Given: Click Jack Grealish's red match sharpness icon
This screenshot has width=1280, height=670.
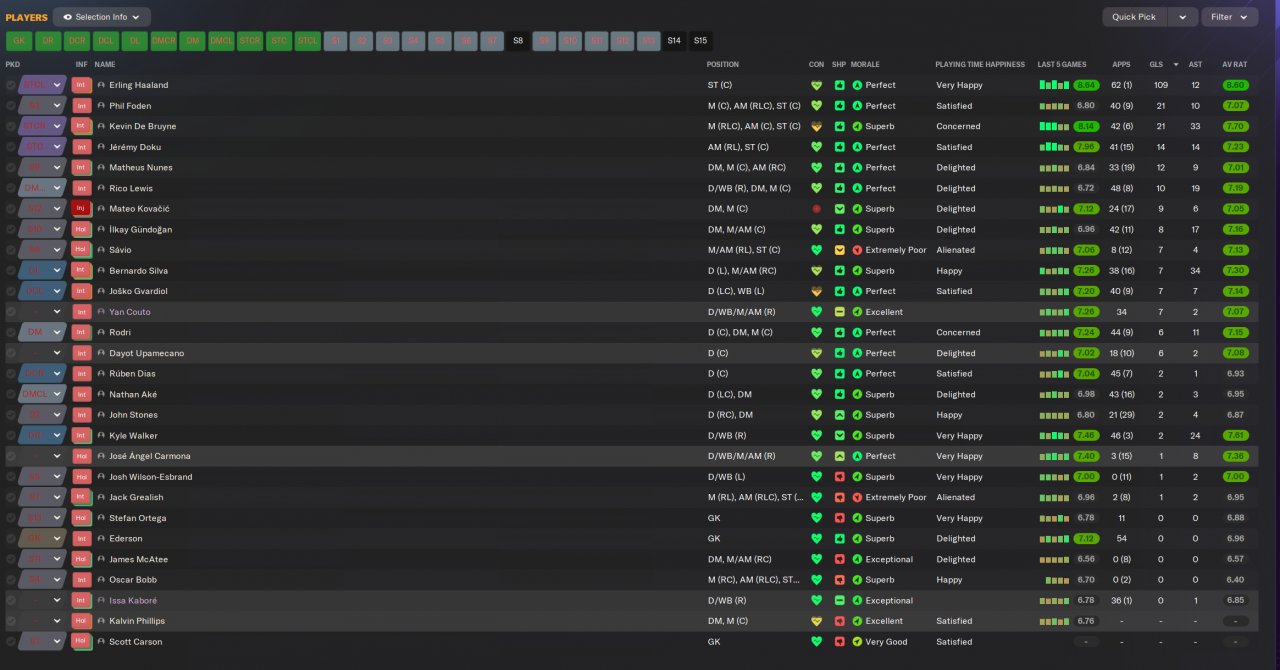Looking at the screenshot, I should [x=840, y=497].
